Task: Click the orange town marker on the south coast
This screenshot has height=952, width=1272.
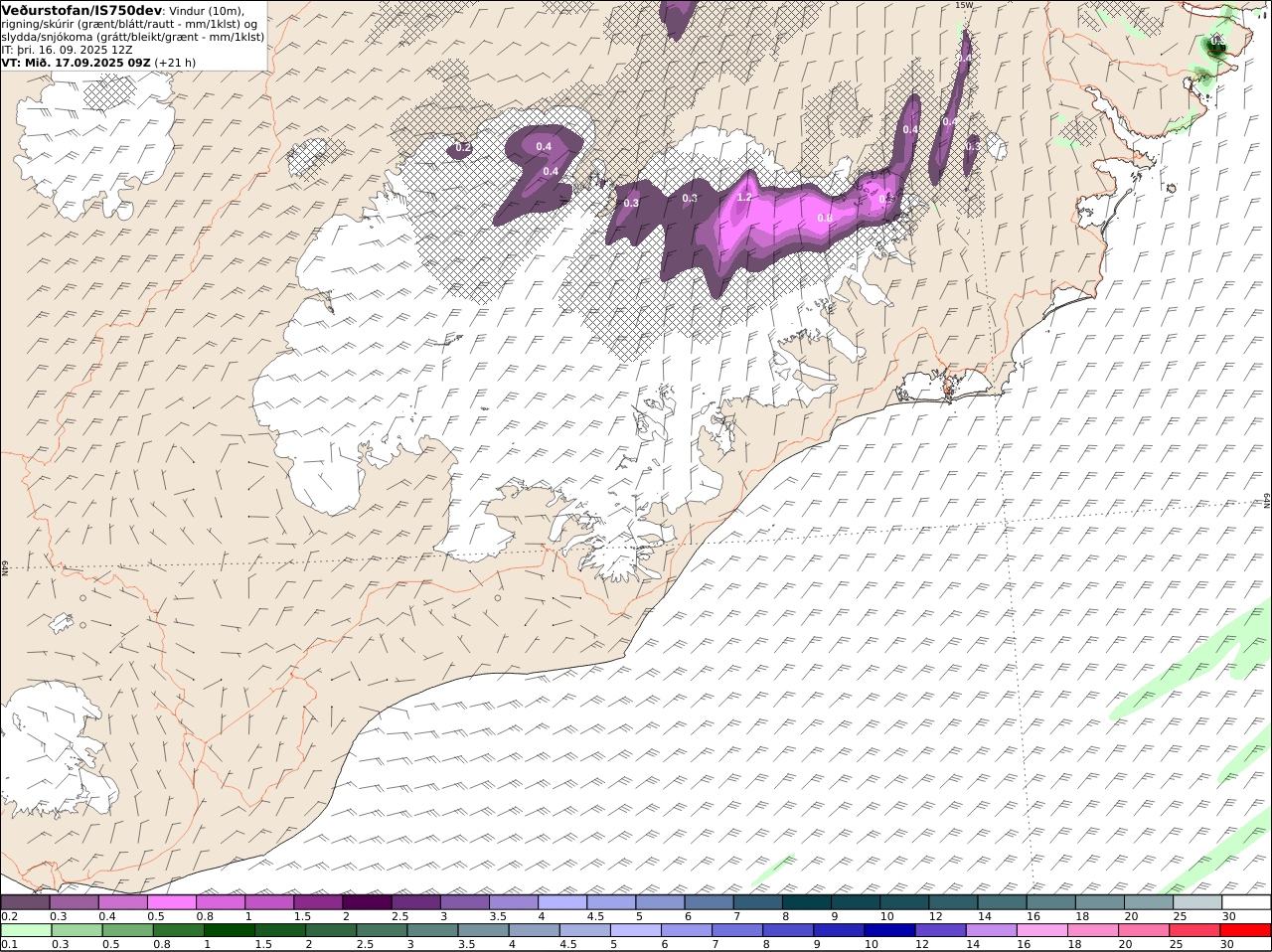Action: 947,391
